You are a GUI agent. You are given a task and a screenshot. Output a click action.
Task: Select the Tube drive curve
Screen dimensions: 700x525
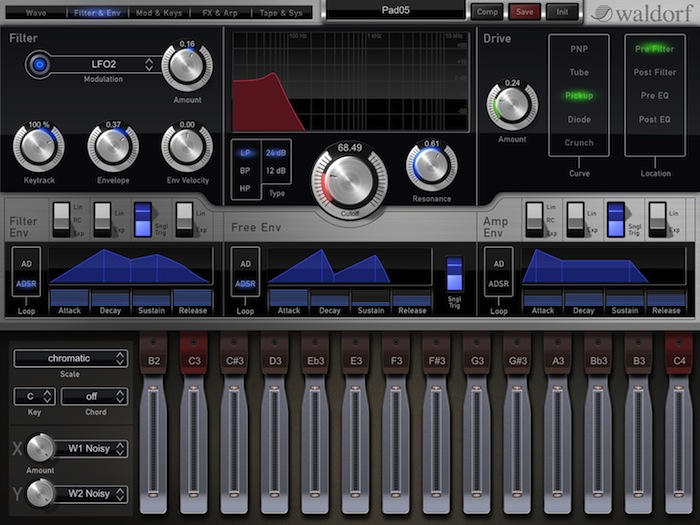579,72
